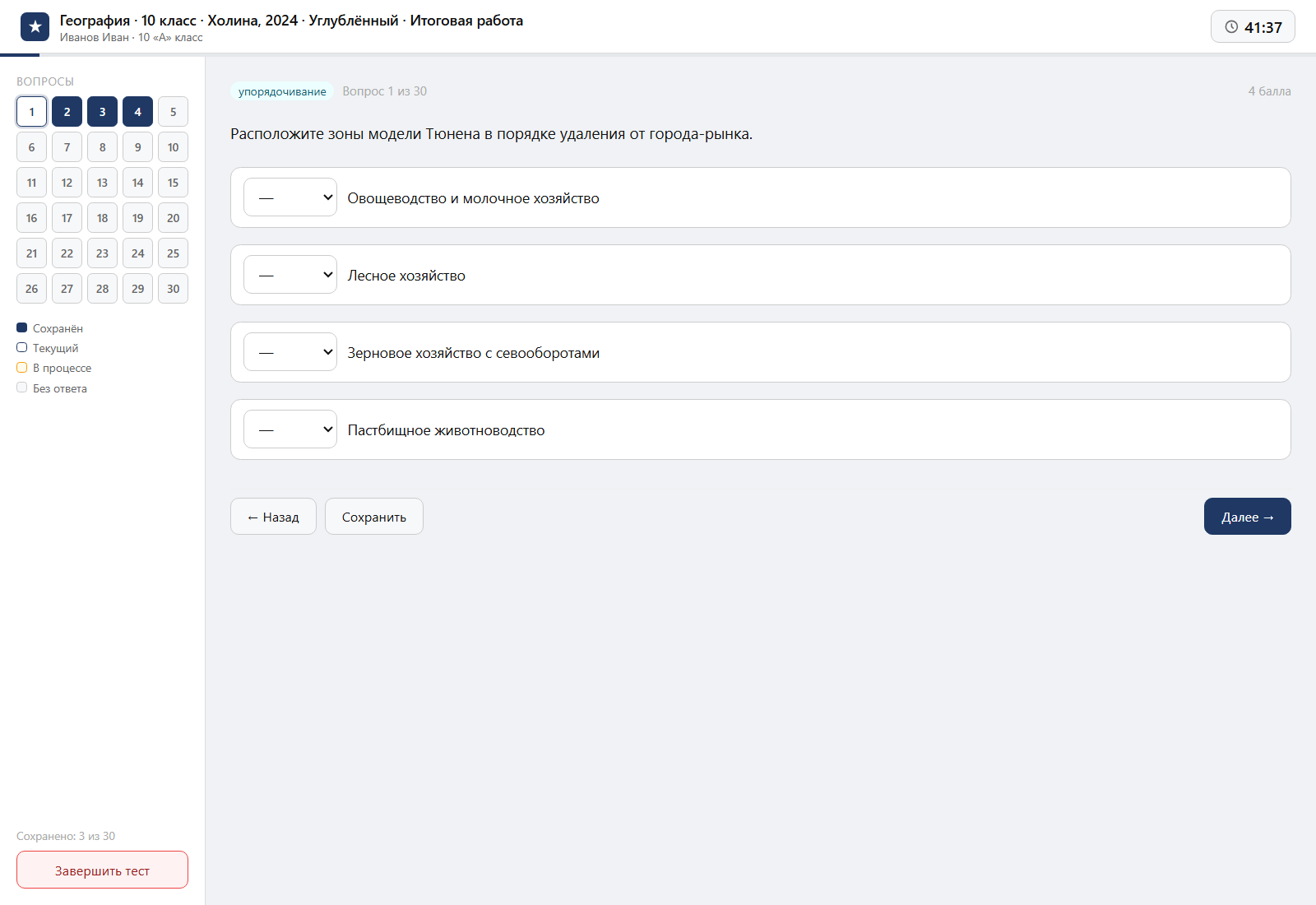Go to question 2 in navigator

pyautogui.click(x=67, y=112)
